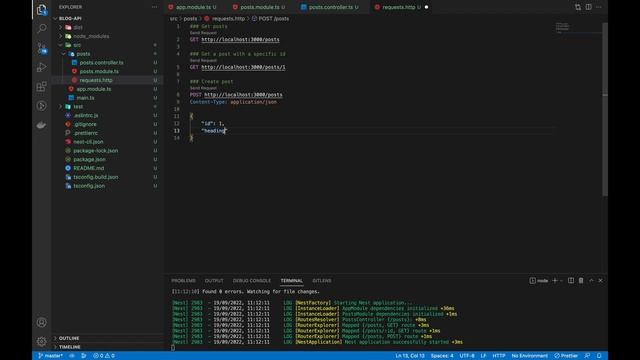Open the Manage gear icon
This screenshot has width=640, height=360.
[x=42, y=341]
